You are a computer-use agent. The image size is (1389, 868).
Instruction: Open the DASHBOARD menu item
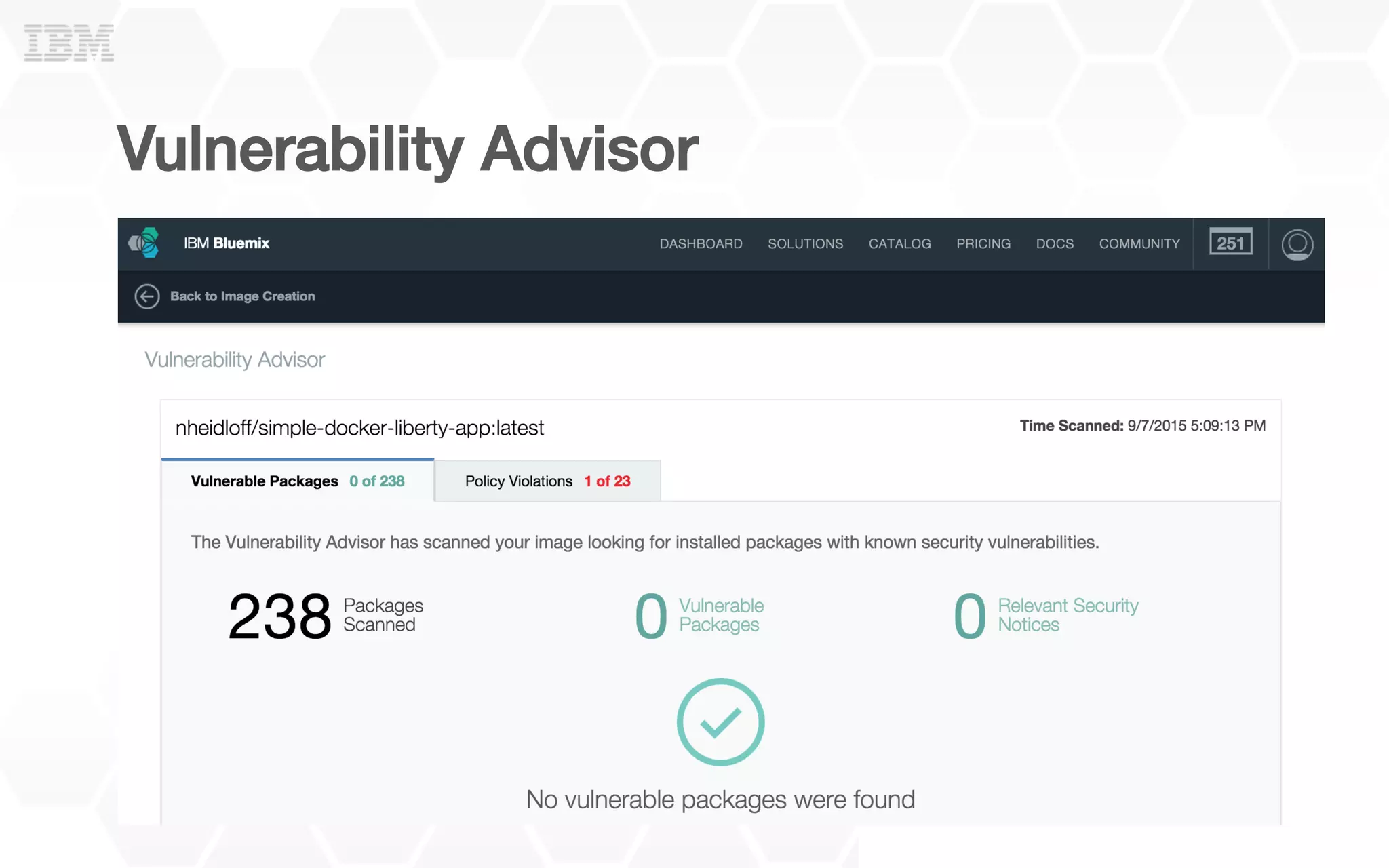(701, 243)
